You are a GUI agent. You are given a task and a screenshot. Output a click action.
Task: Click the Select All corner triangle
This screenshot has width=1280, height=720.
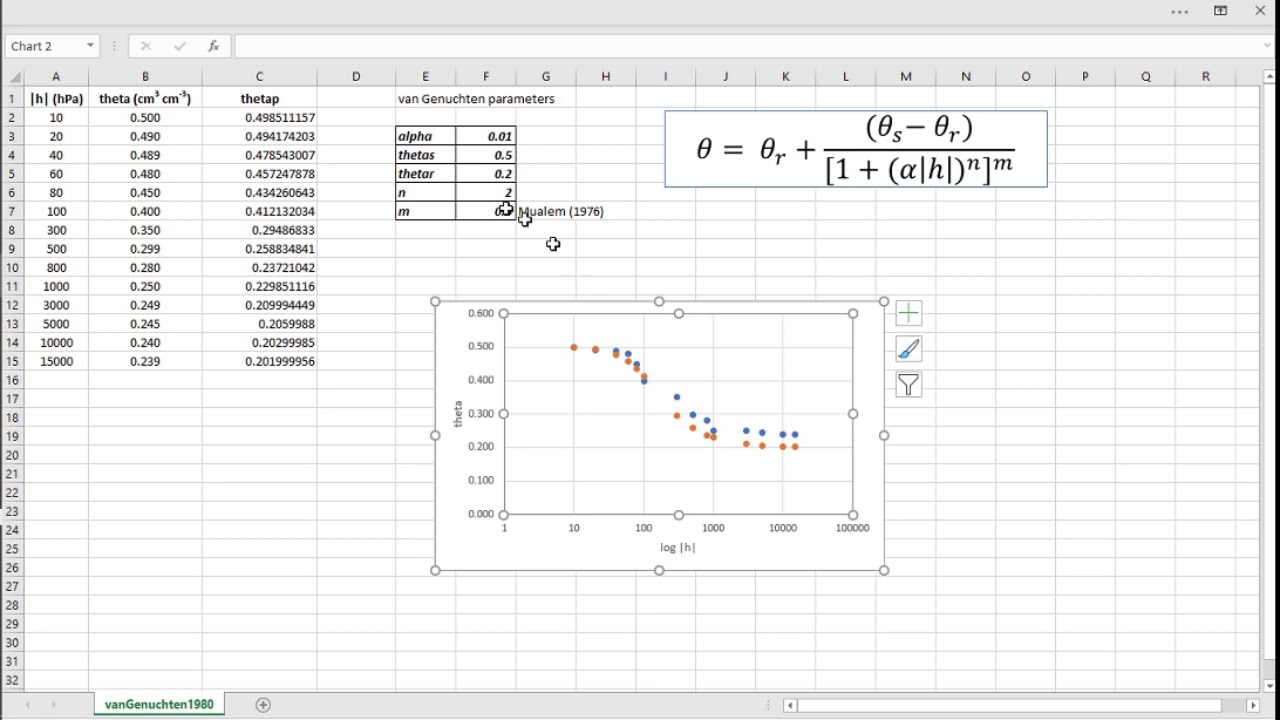[x=14, y=76]
